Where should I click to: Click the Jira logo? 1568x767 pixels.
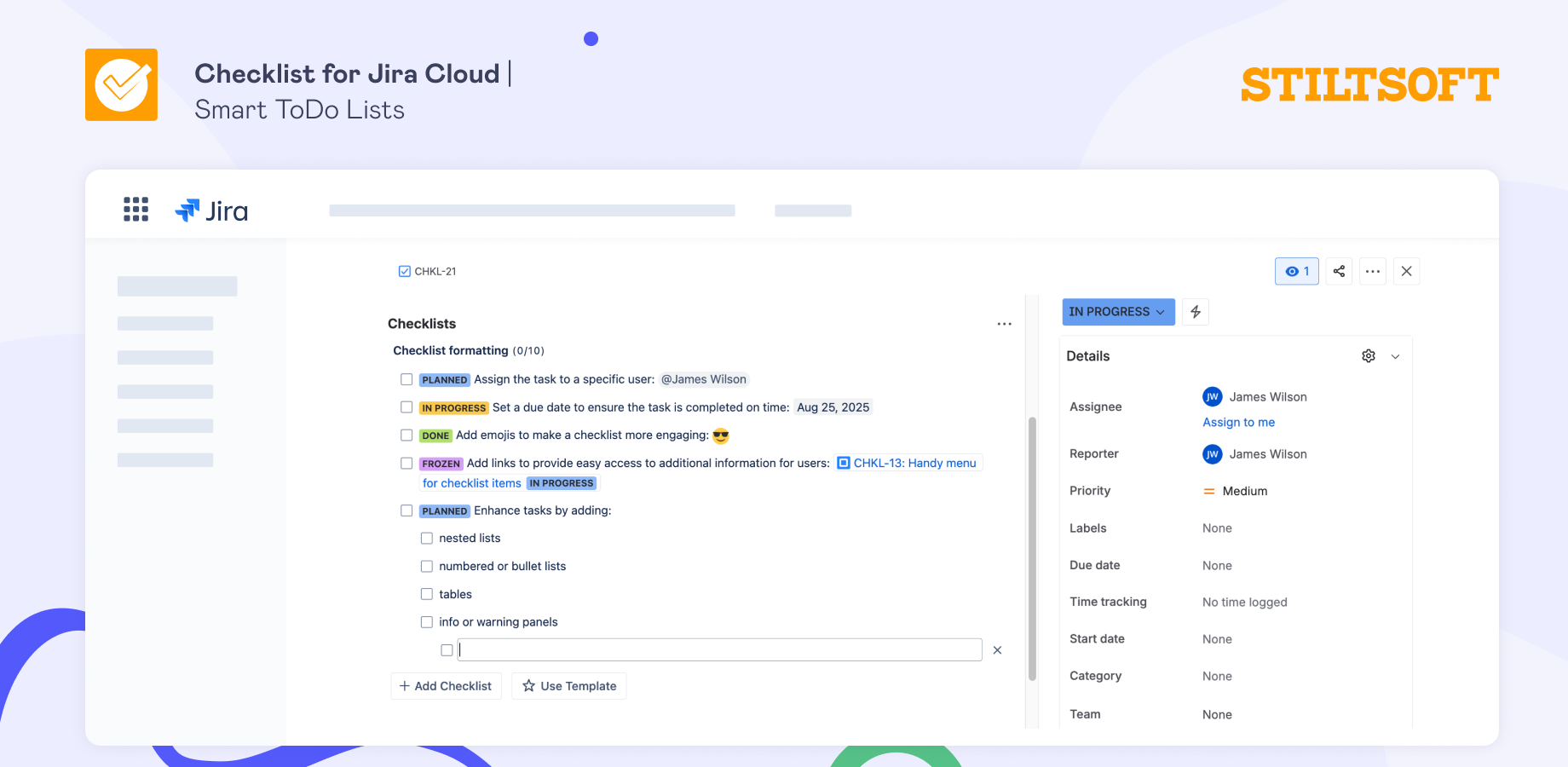210,210
